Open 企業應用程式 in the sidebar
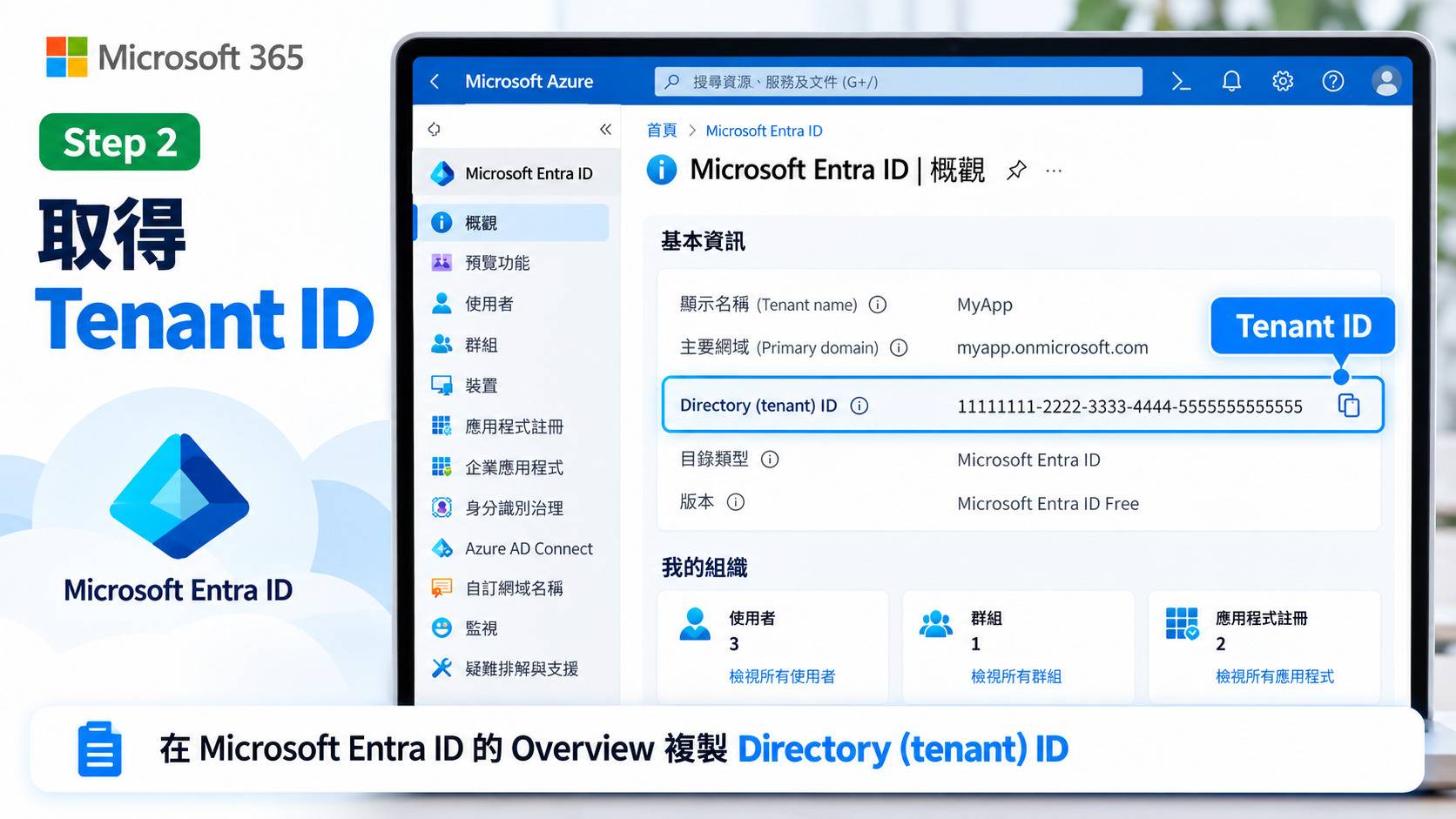 pos(513,467)
